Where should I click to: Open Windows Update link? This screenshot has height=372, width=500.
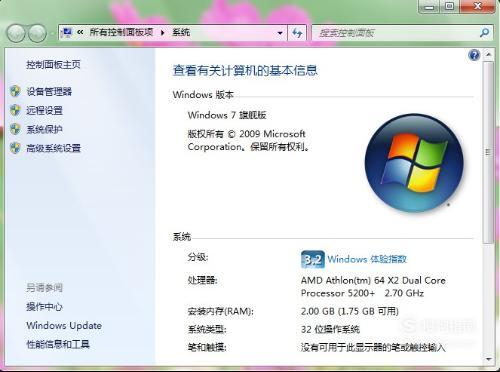point(64,326)
